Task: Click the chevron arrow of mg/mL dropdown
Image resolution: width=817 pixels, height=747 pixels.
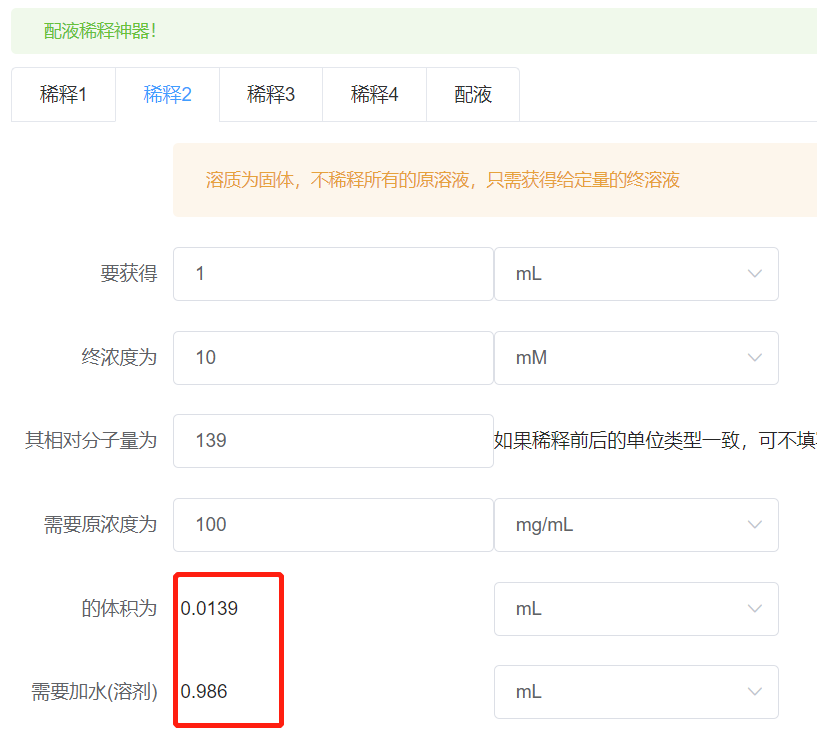Action: point(754,525)
